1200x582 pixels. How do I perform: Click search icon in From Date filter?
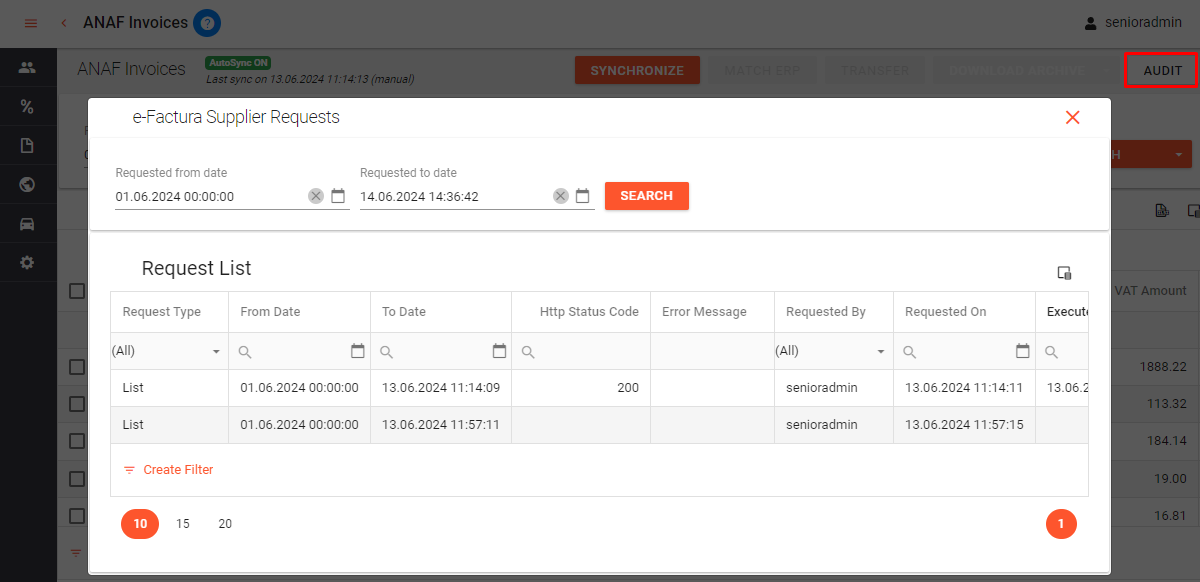click(246, 352)
